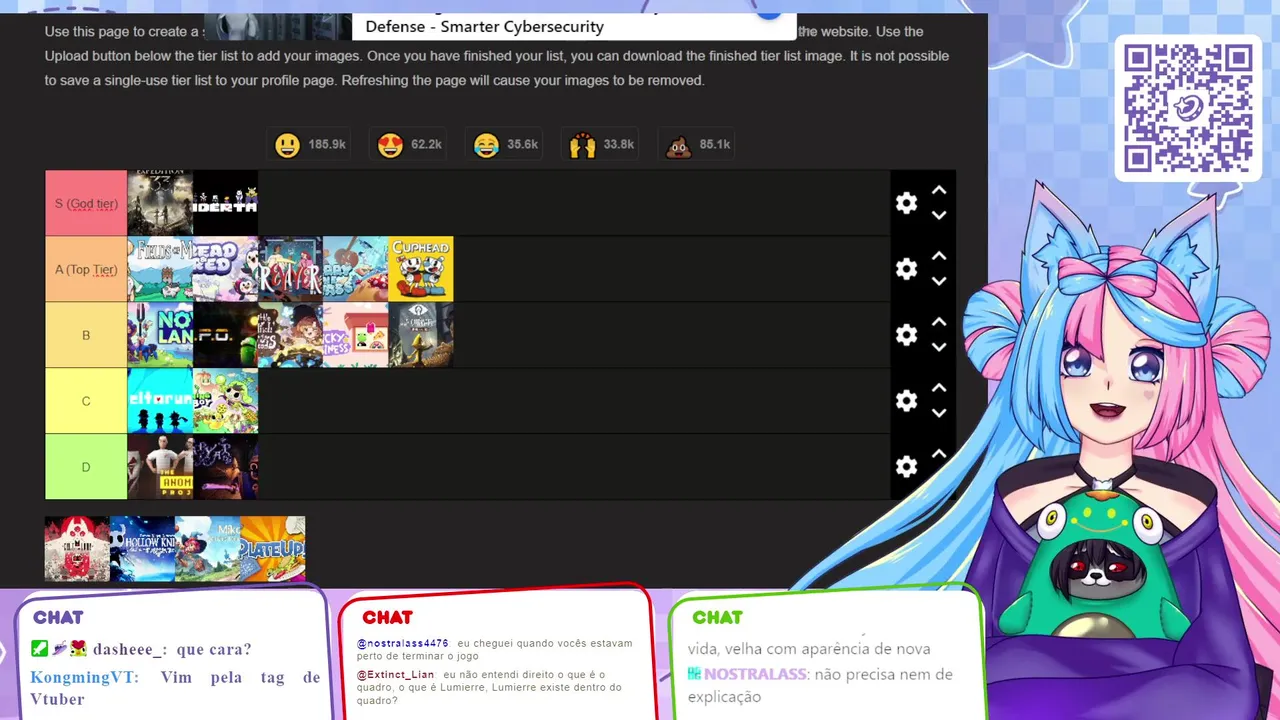Screen dimensions: 1280x720
Task: Select the Nova Lands thumbnail in B tier
Action: coord(160,335)
